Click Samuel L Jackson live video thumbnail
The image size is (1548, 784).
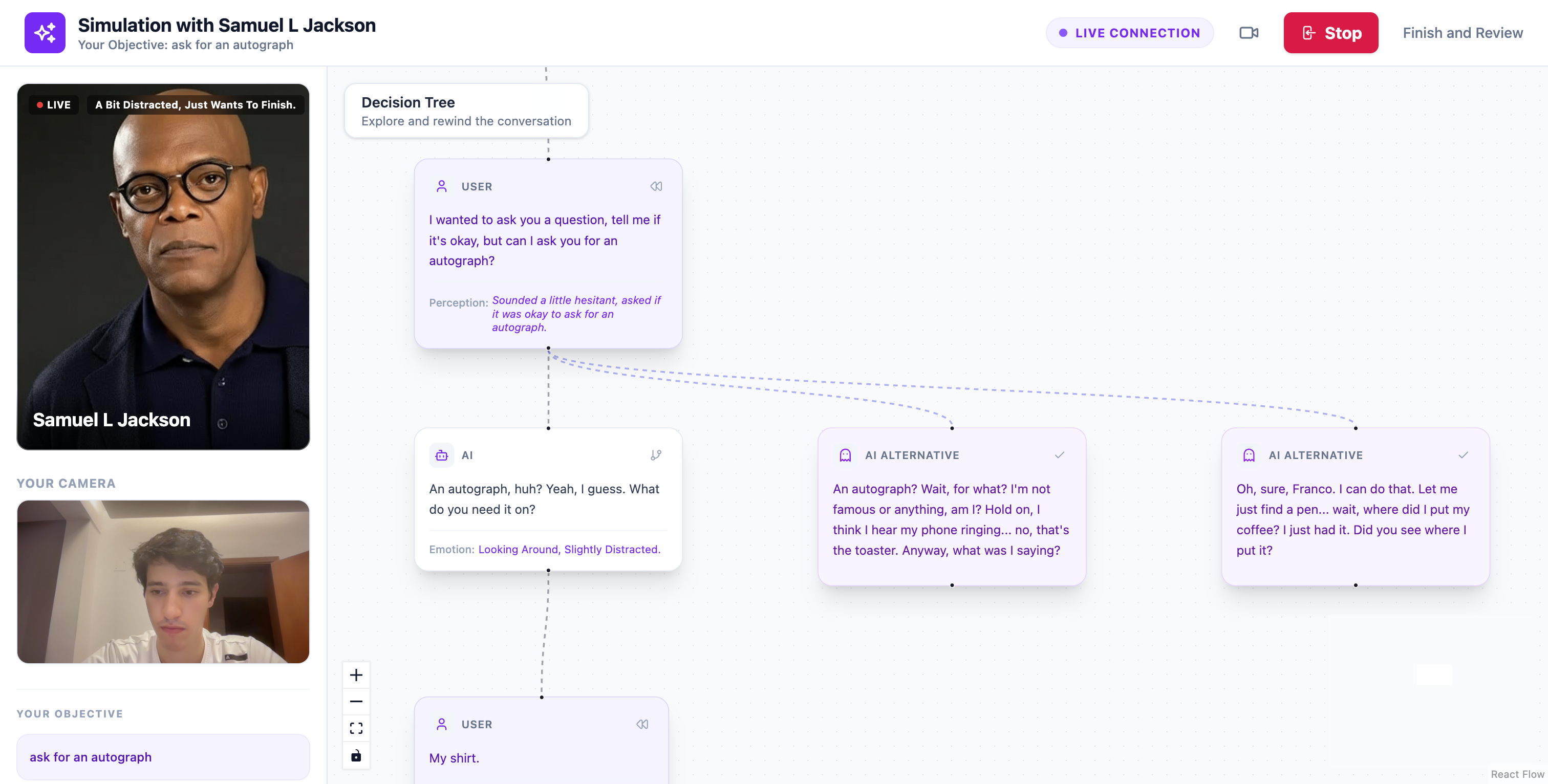163,267
